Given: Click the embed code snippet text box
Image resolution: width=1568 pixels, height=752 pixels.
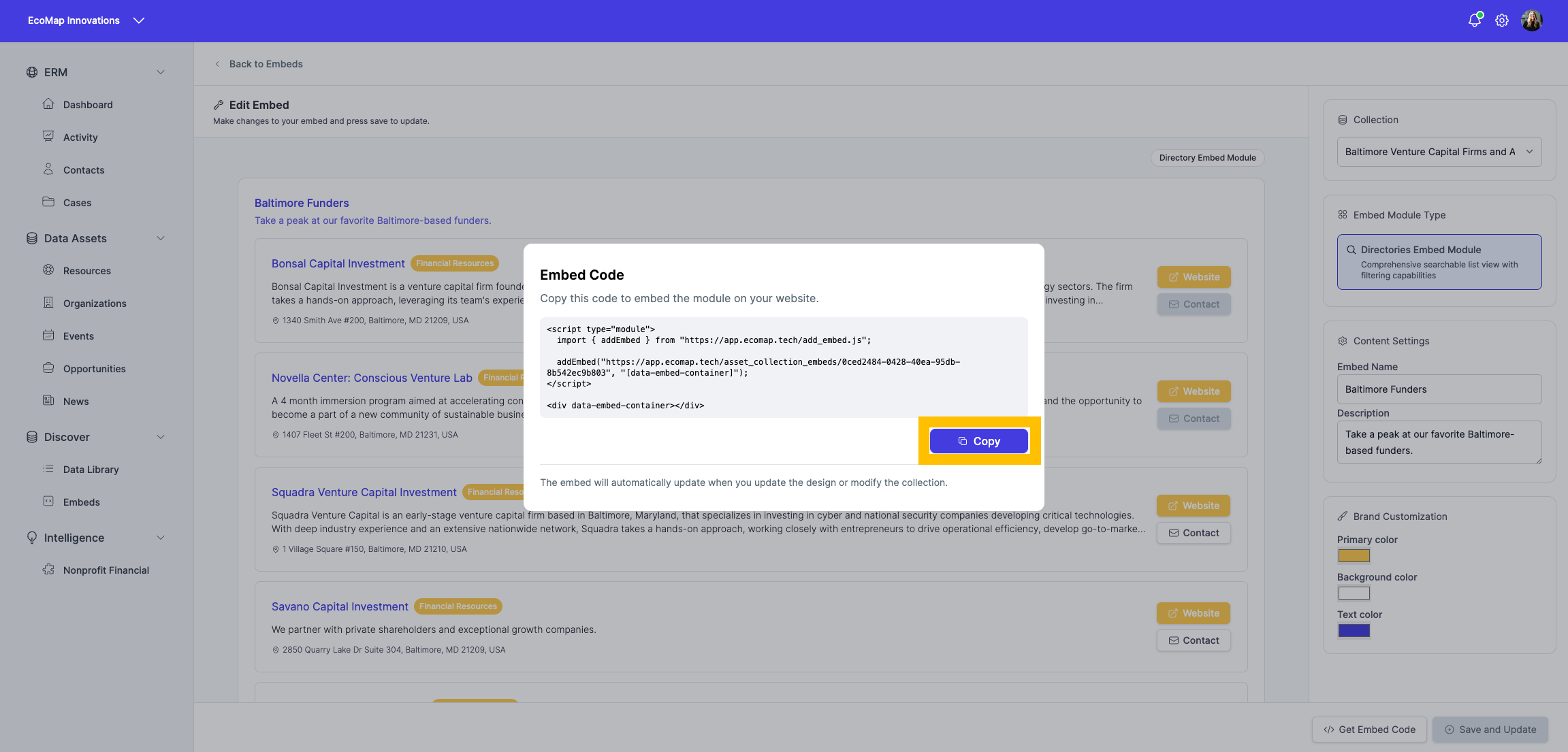Looking at the screenshot, I should click(784, 367).
